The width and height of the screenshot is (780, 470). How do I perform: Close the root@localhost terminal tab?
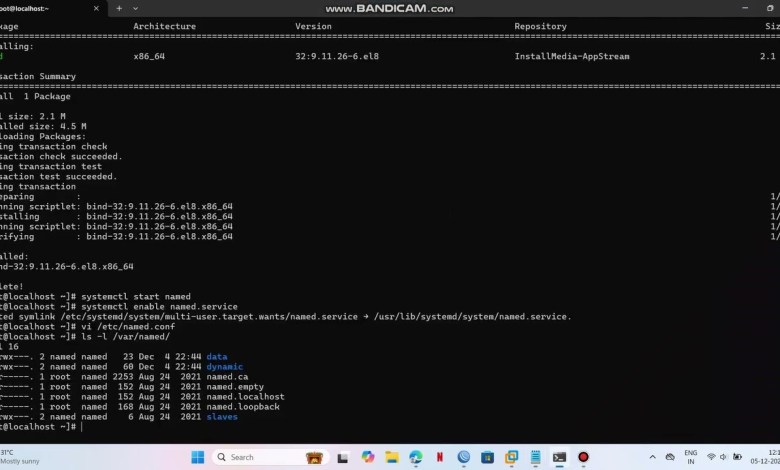tap(96, 8)
